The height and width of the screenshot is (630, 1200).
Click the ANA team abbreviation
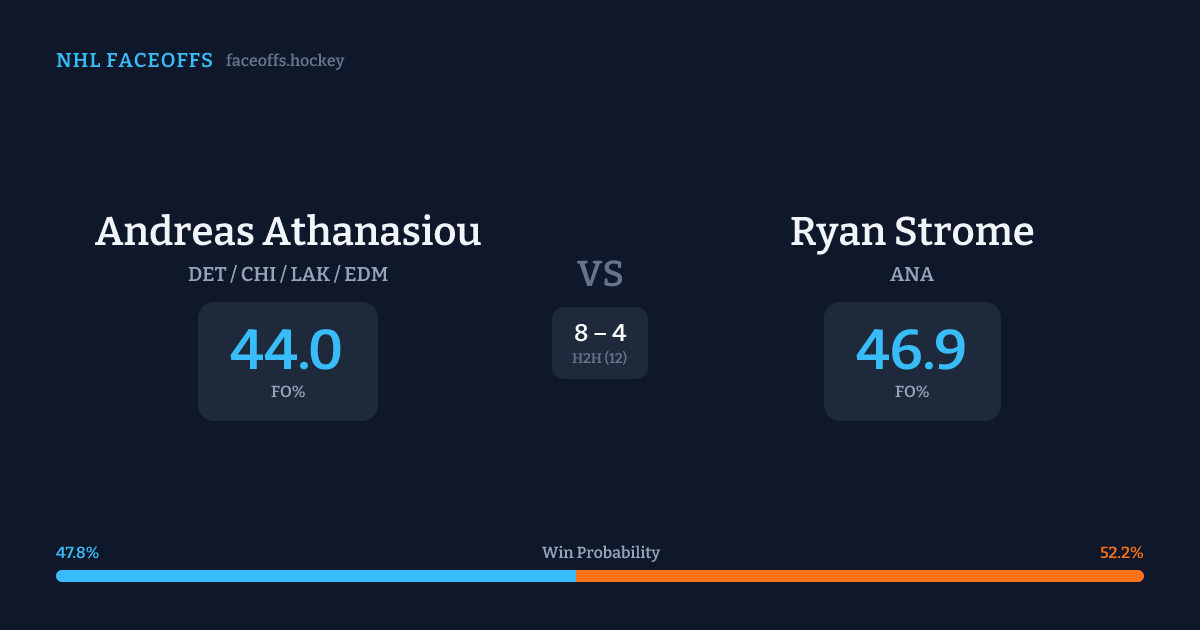click(x=912, y=274)
